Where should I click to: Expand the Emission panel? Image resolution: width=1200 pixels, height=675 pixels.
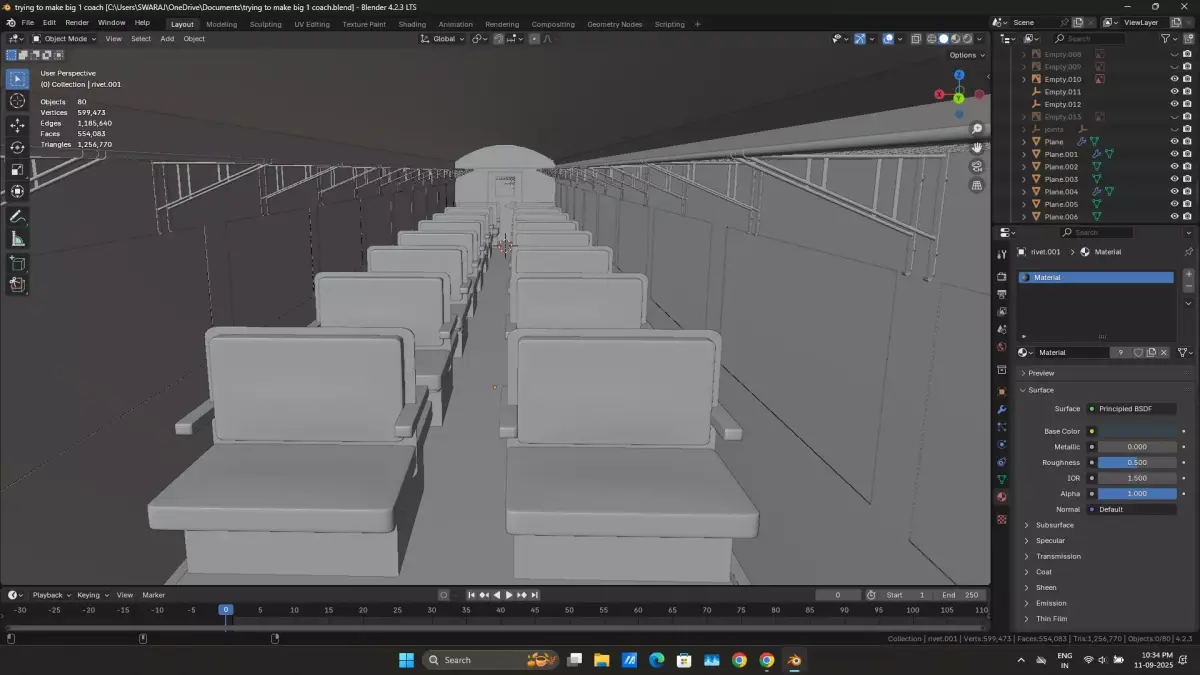click(x=1051, y=603)
